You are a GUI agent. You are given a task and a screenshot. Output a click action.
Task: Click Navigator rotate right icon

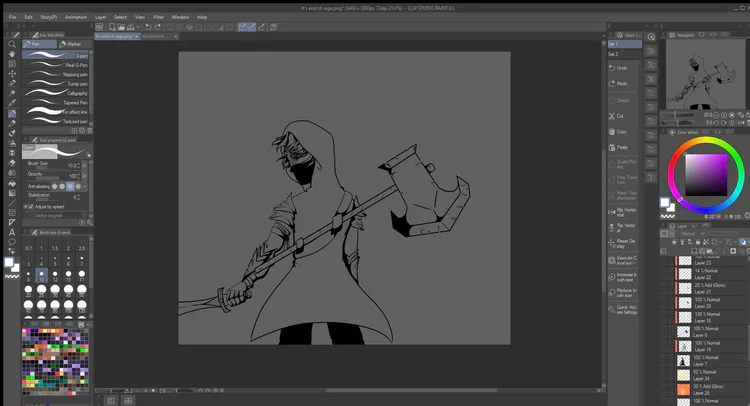point(724,123)
